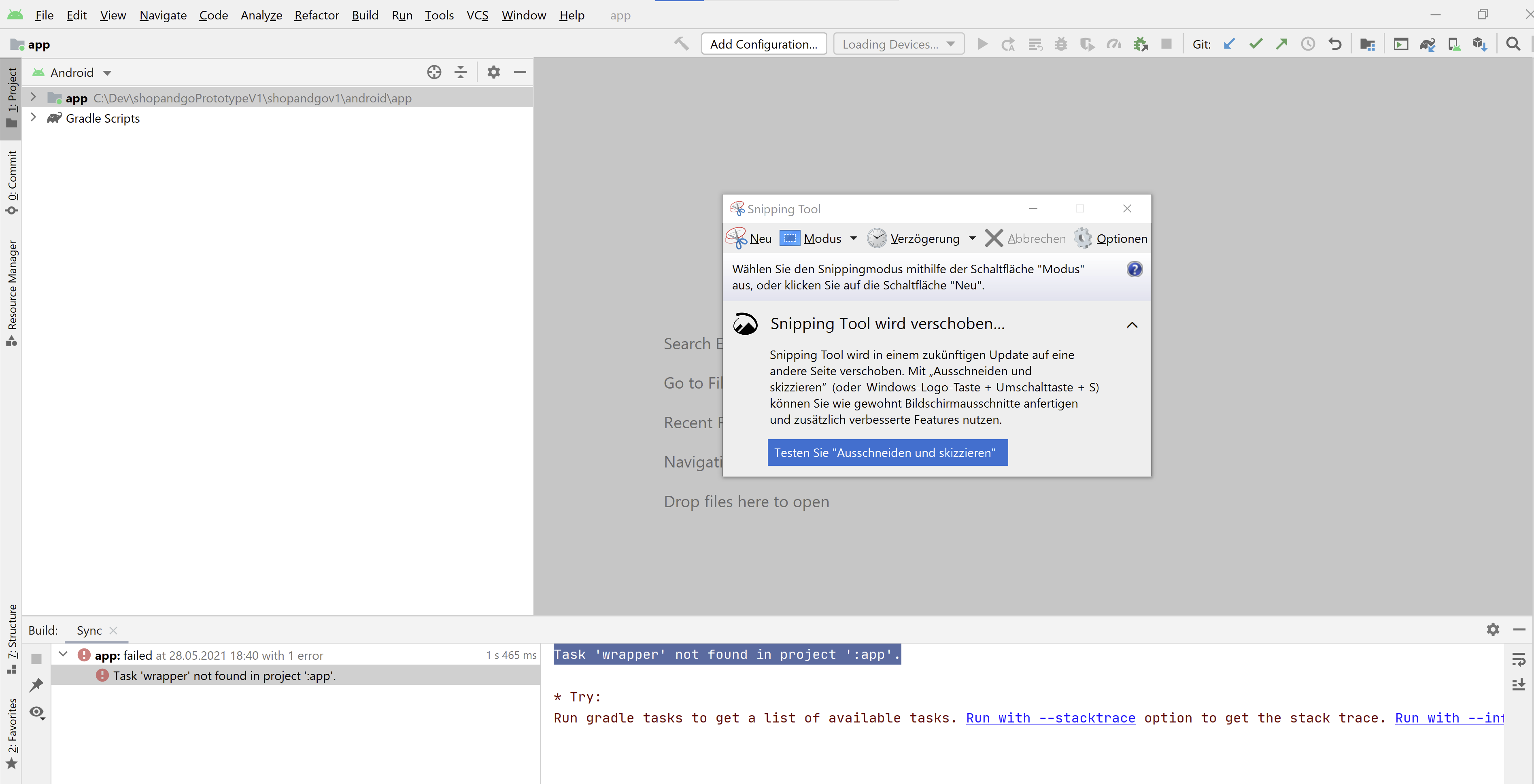
Task: Open Build panel gear settings
Action: pyautogui.click(x=1493, y=629)
